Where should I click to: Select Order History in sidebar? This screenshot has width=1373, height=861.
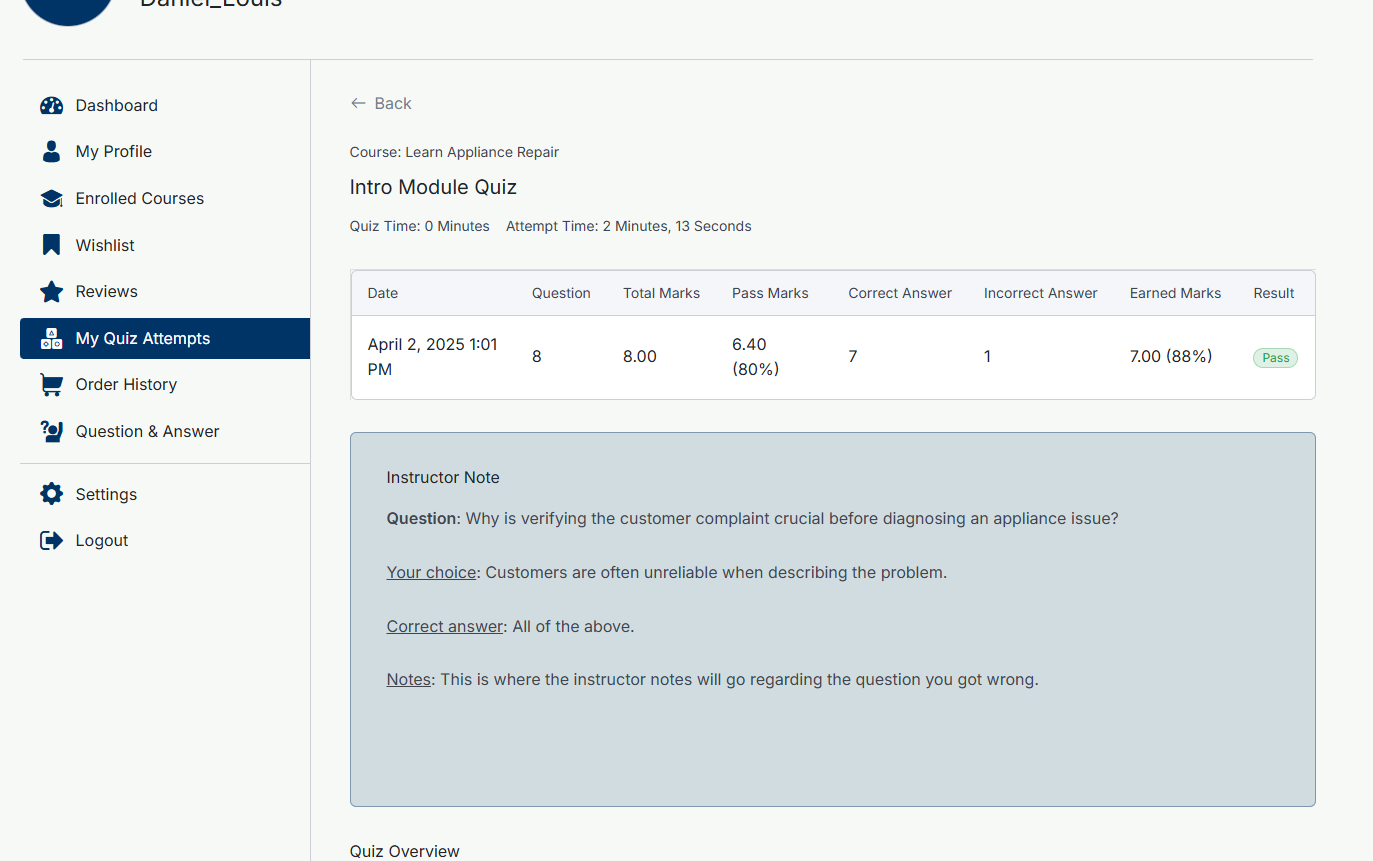[126, 385]
